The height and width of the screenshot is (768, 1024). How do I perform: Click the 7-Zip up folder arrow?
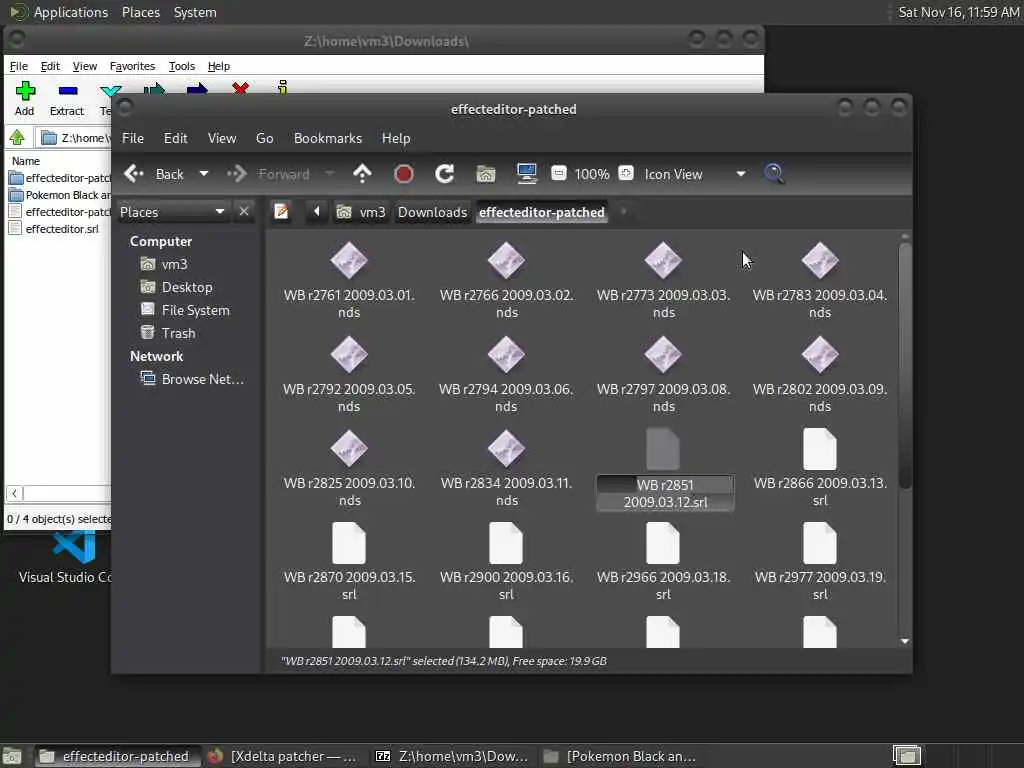tap(18, 138)
